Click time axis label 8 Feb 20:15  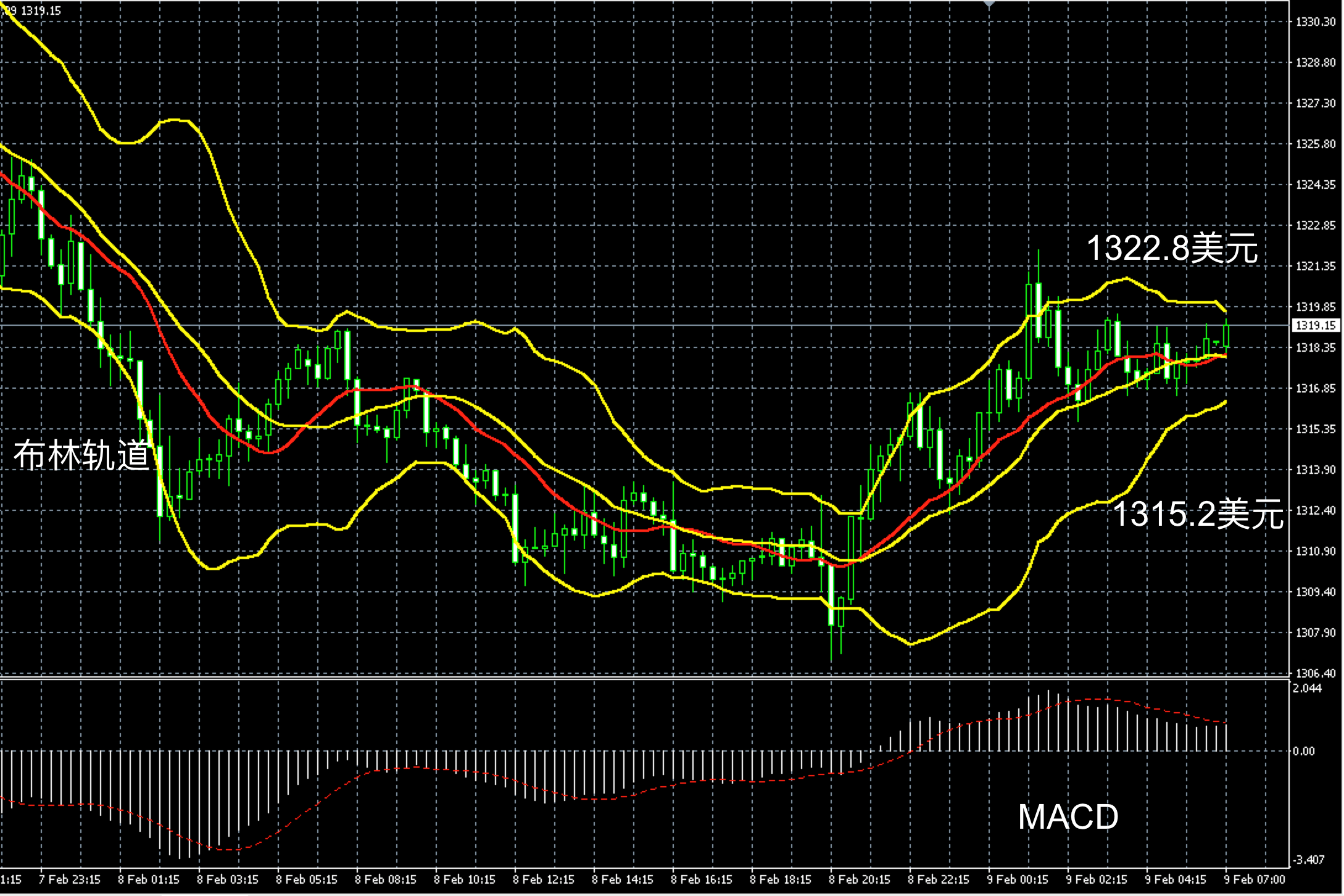pyautogui.click(x=860, y=879)
